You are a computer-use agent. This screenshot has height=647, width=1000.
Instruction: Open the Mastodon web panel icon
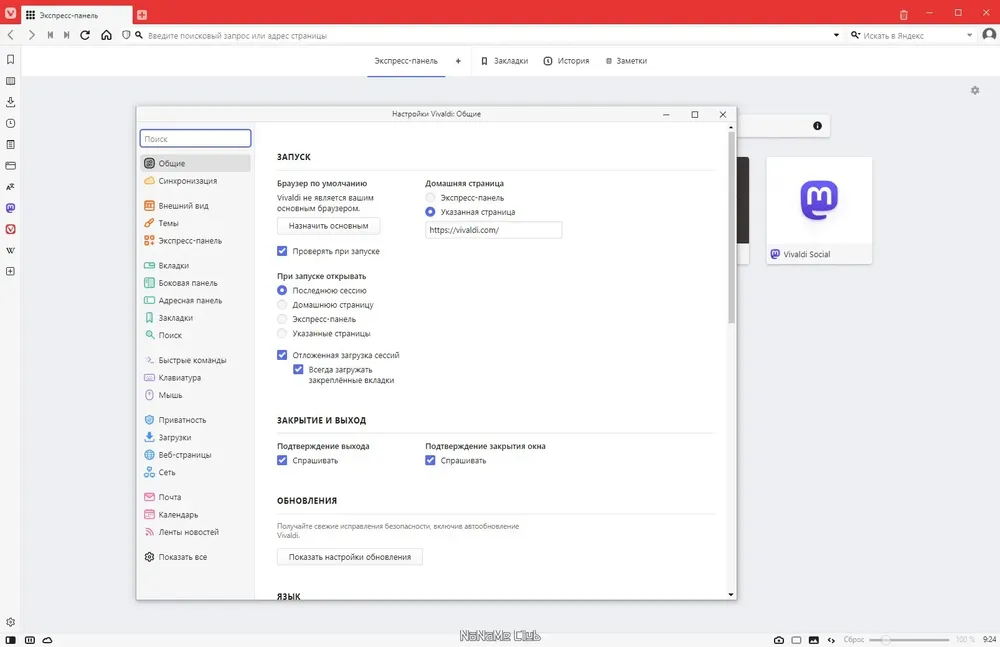point(10,208)
